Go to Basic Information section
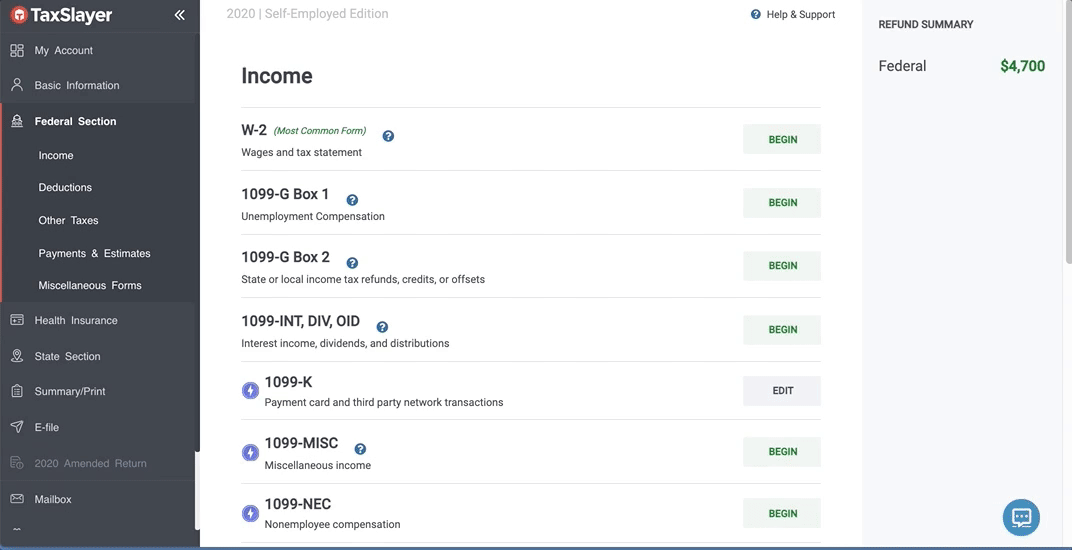The height and width of the screenshot is (550, 1072). (x=76, y=85)
